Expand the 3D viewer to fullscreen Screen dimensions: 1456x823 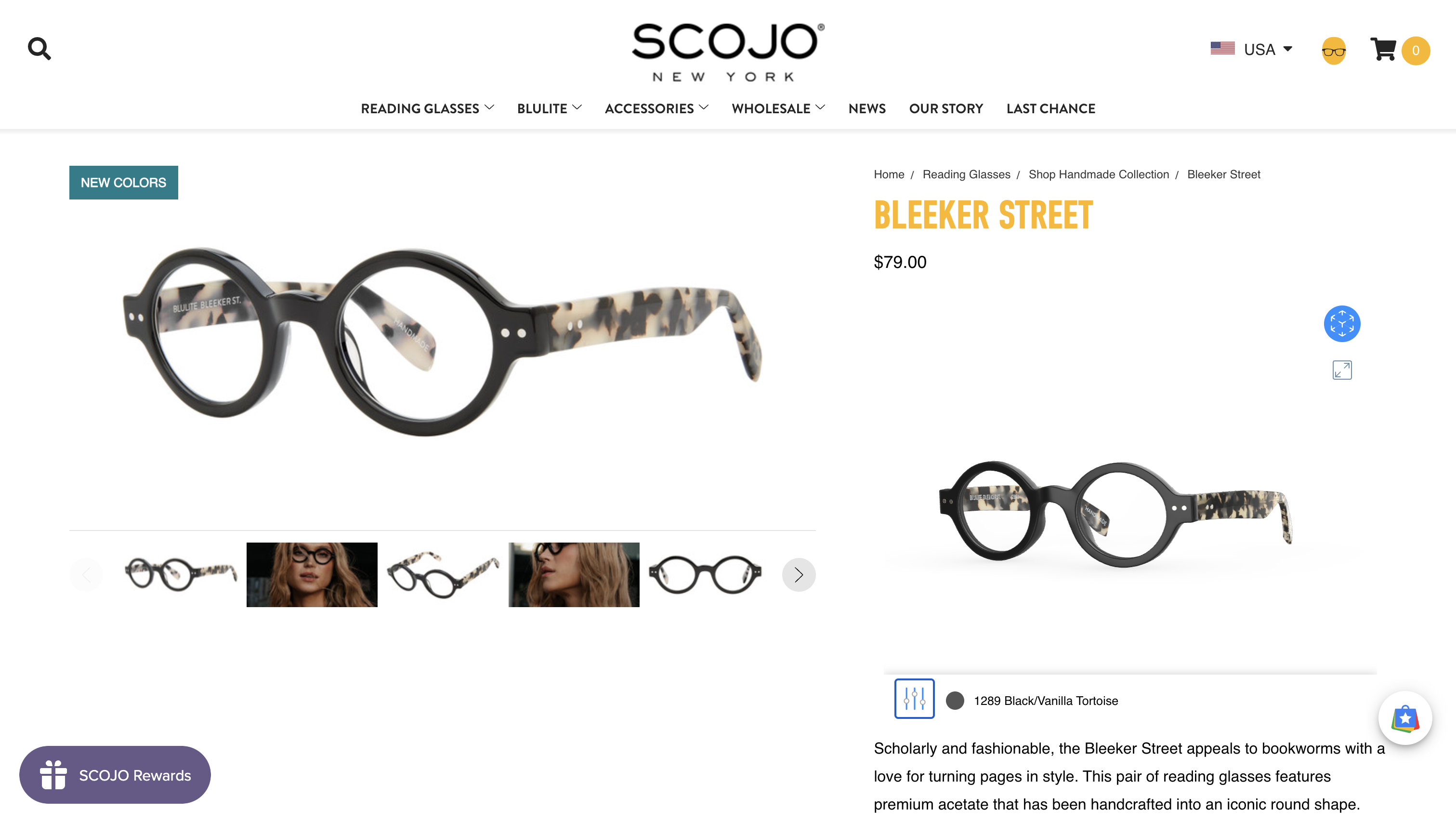pyautogui.click(x=1342, y=370)
